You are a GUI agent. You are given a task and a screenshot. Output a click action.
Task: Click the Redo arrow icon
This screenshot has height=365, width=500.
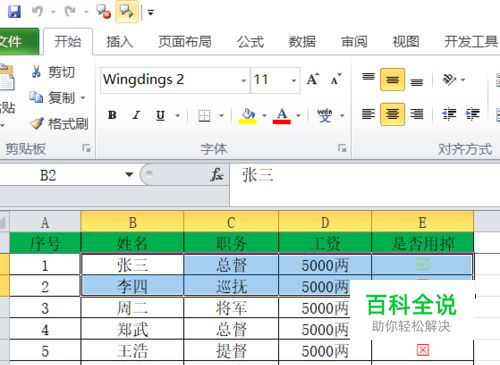pyautogui.click(x=70, y=12)
